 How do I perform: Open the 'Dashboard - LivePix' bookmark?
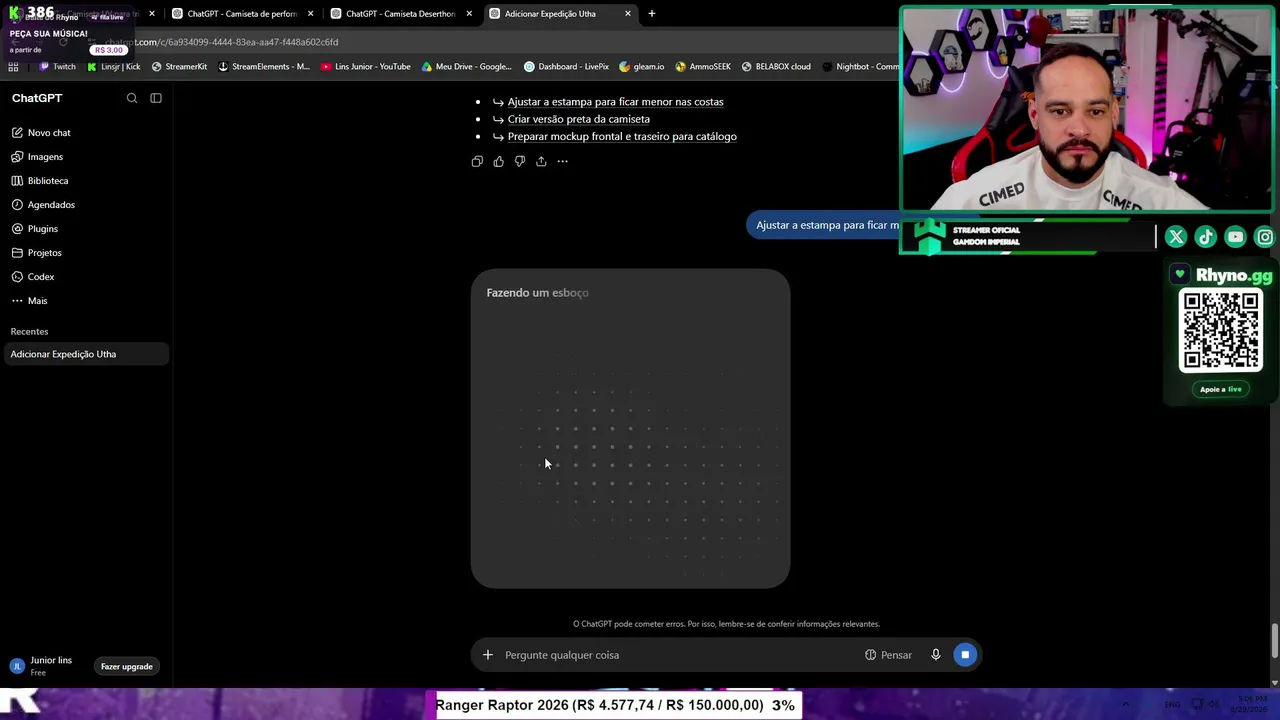point(566,67)
